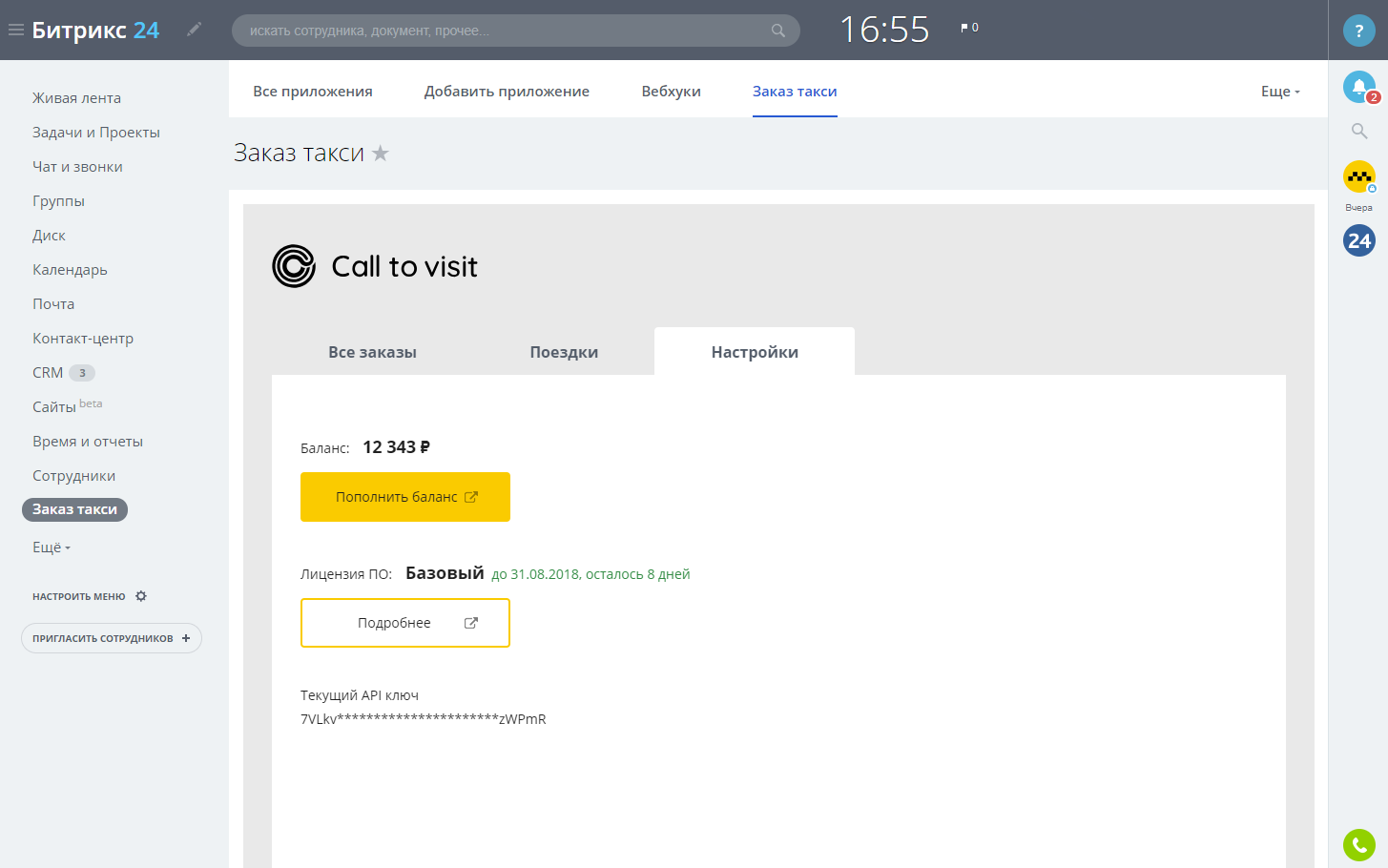The width and height of the screenshot is (1388, 868).
Task: Add page to favorites with star
Action: pyautogui.click(x=381, y=154)
